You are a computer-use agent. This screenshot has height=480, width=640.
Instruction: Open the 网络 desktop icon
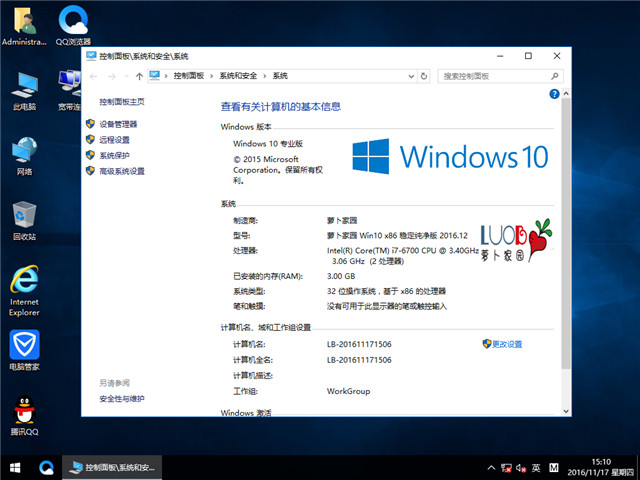[24, 156]
